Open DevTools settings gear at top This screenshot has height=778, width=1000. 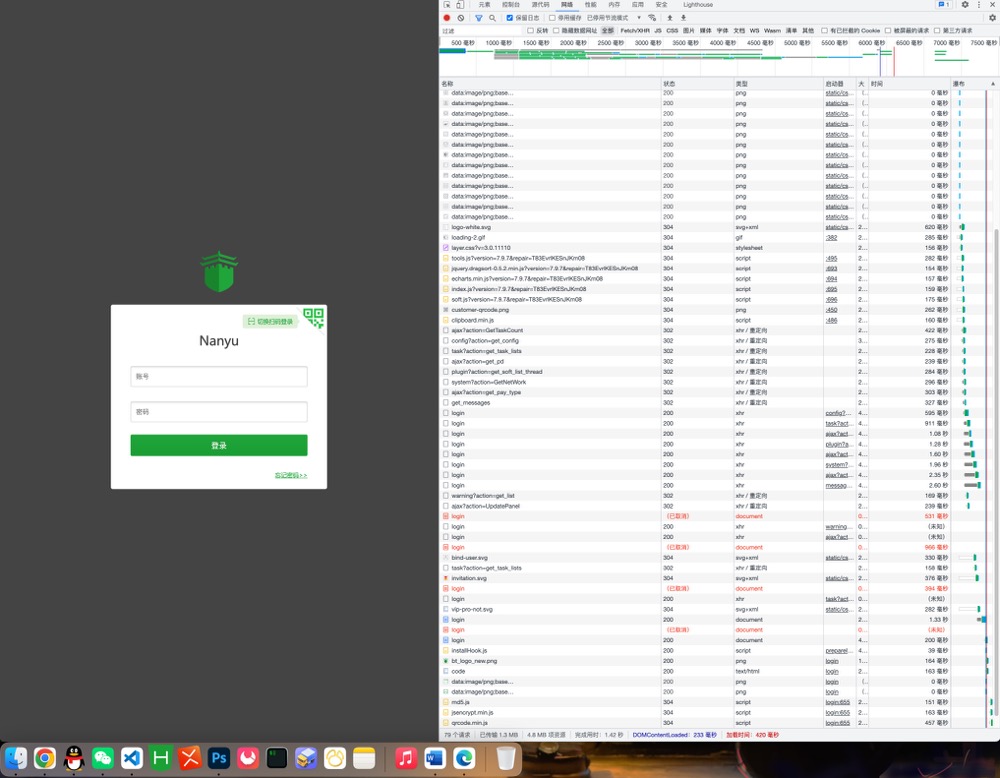tap(965, 4)
